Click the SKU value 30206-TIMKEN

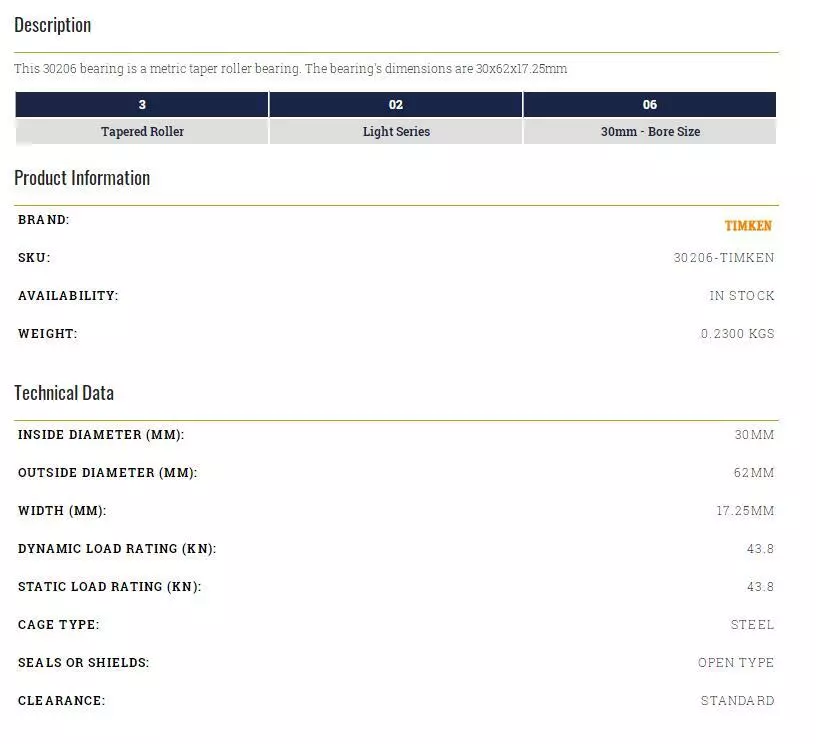(x=723, y=258)
